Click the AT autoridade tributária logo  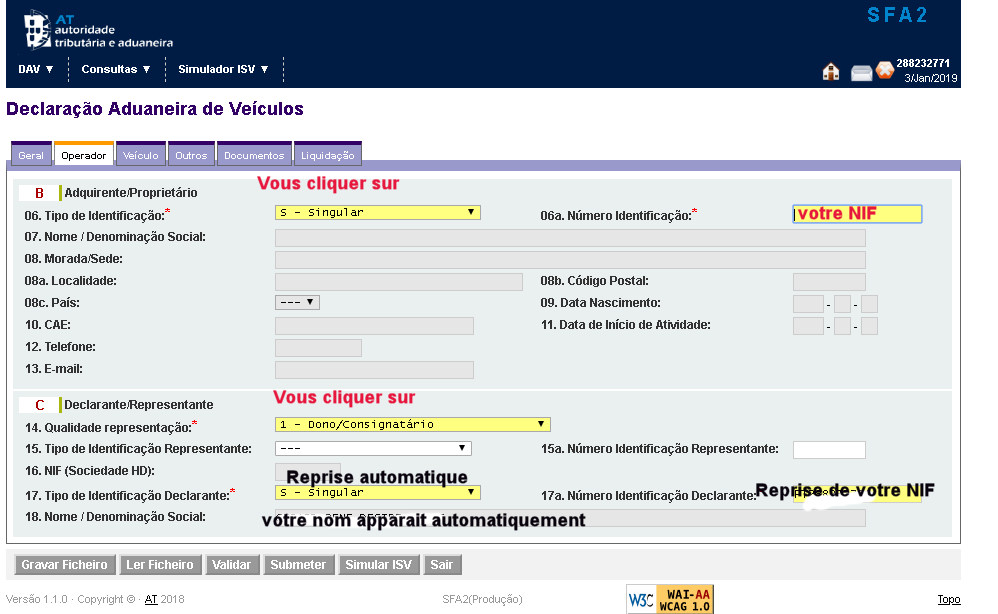[x=99, y=29]
